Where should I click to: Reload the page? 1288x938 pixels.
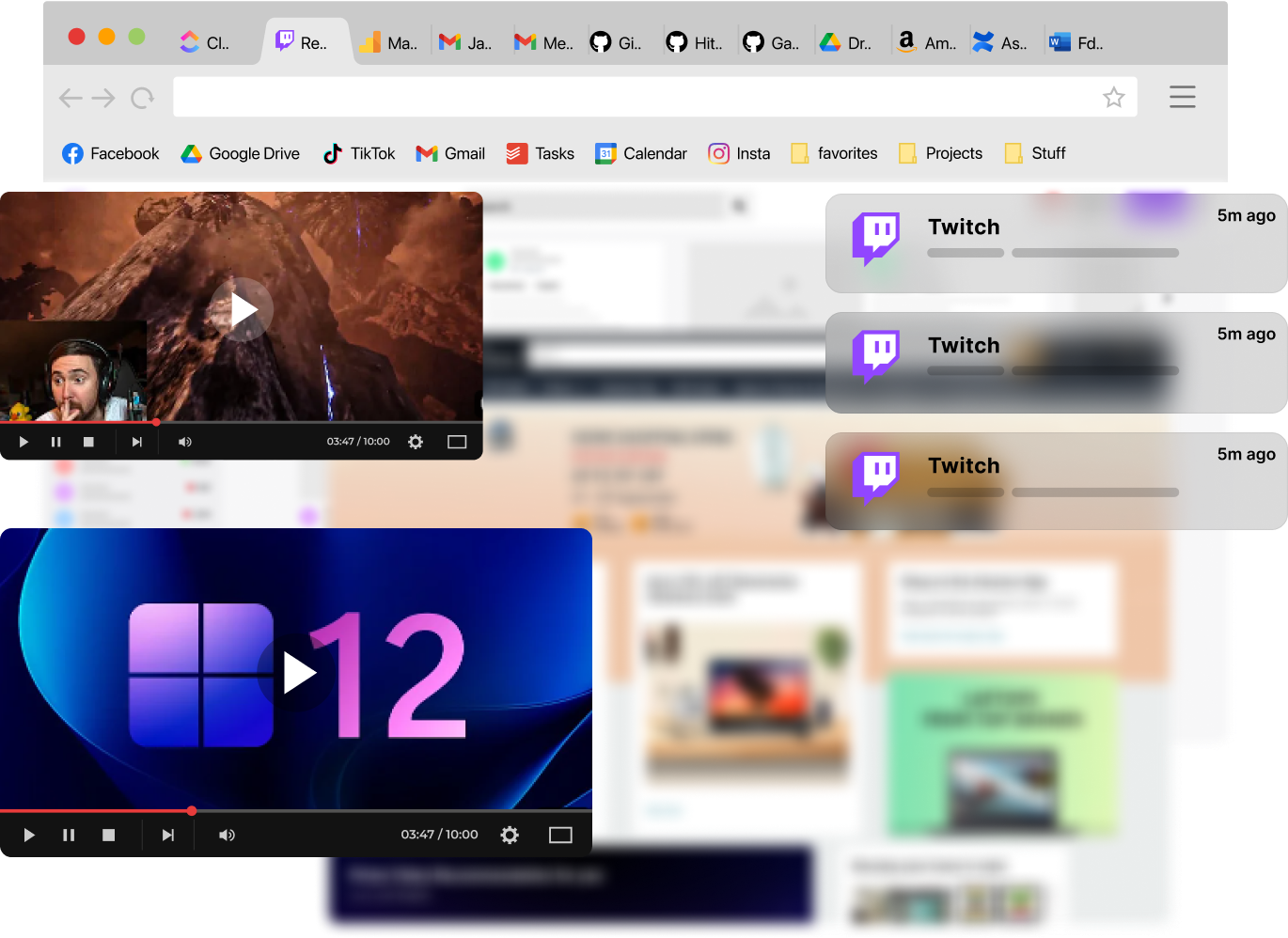[x=142, y=98]
